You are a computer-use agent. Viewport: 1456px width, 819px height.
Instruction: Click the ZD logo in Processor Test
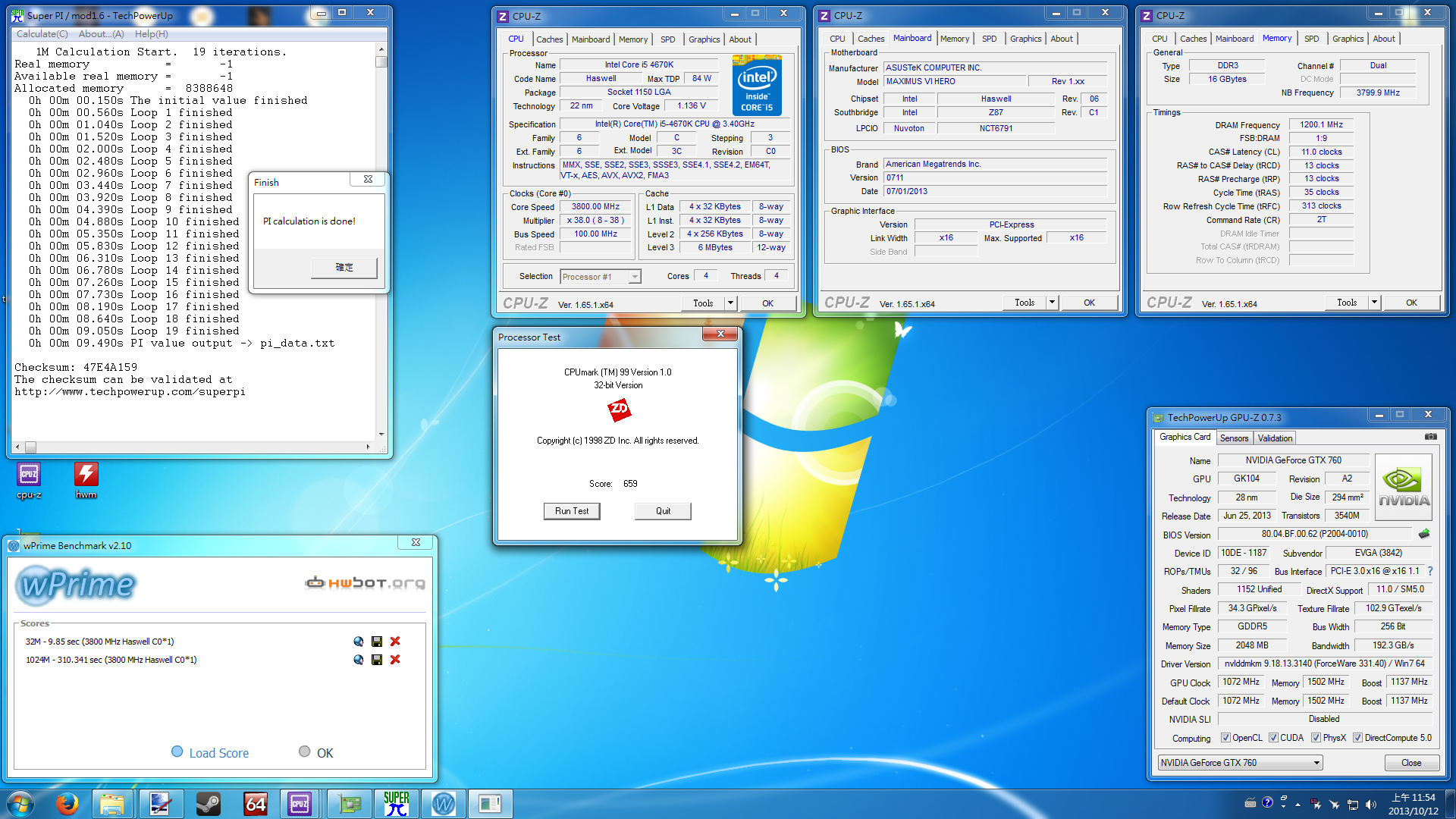point(619,410)
